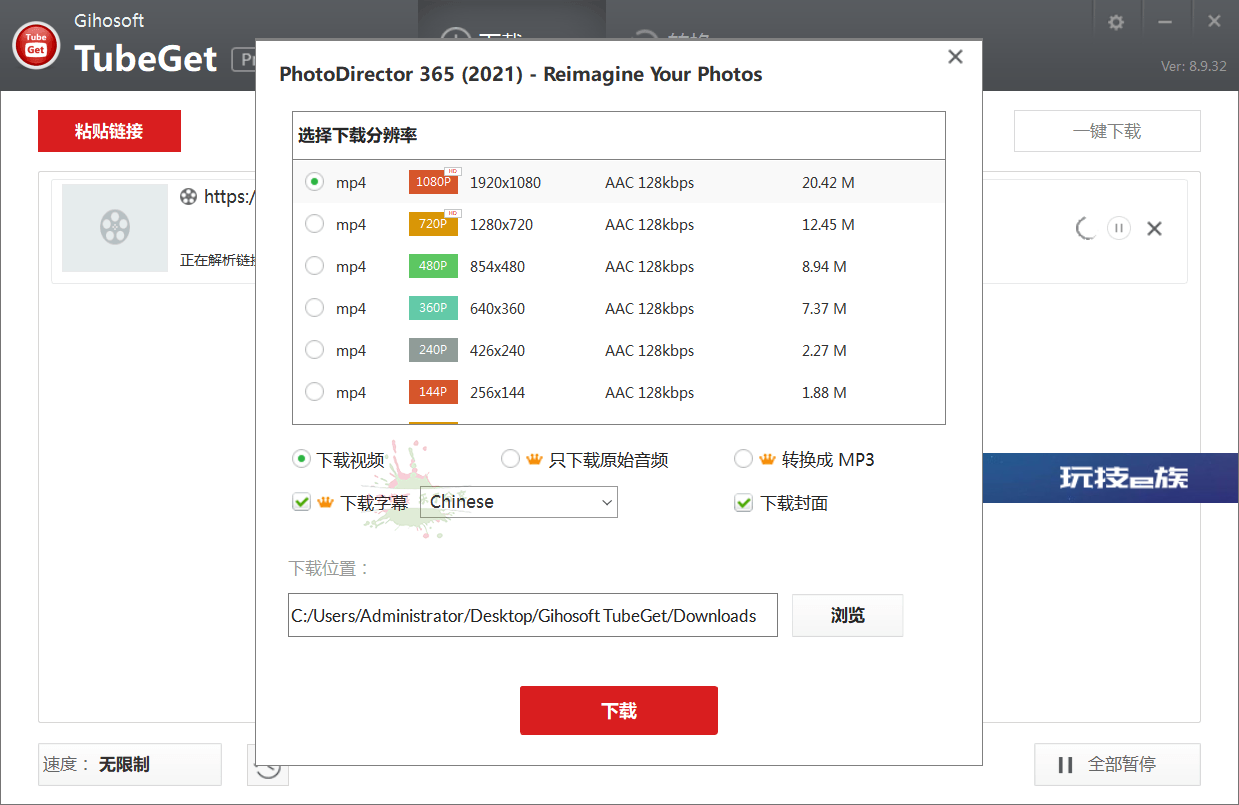Click the 一键下载 button

pyautogui.click(x=1107, y=131)
